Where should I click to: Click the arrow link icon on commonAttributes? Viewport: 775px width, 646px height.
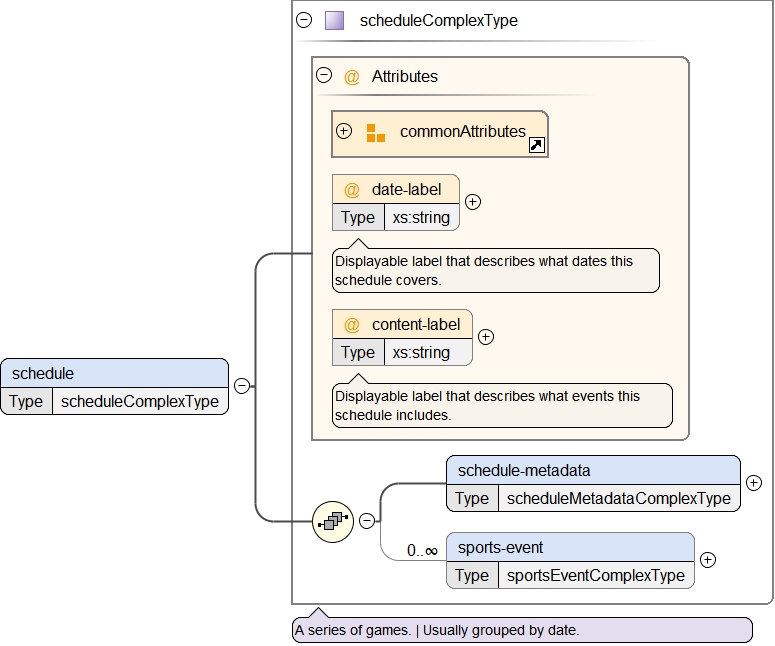tap(536, 146)
